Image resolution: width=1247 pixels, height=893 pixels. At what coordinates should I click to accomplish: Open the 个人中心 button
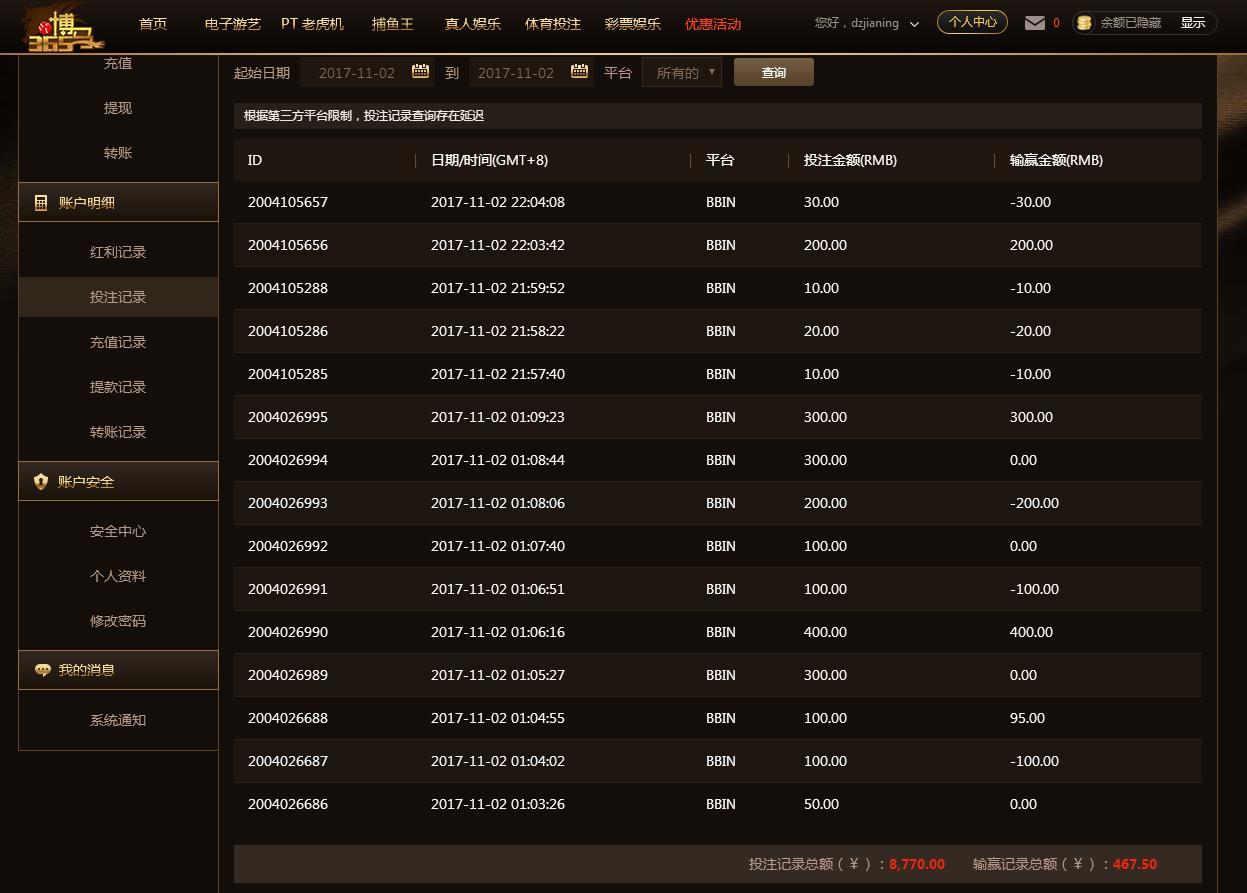[x=972, y=22]
